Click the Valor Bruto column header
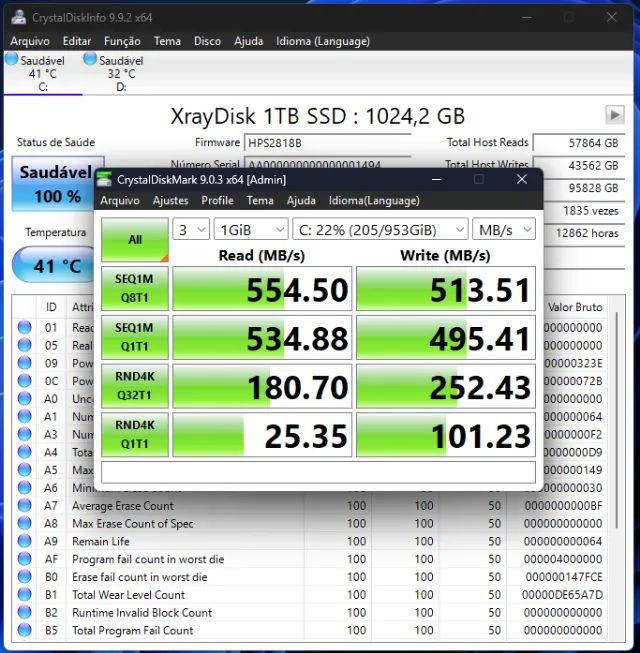640x653 pixels. [x=575, y=307]
